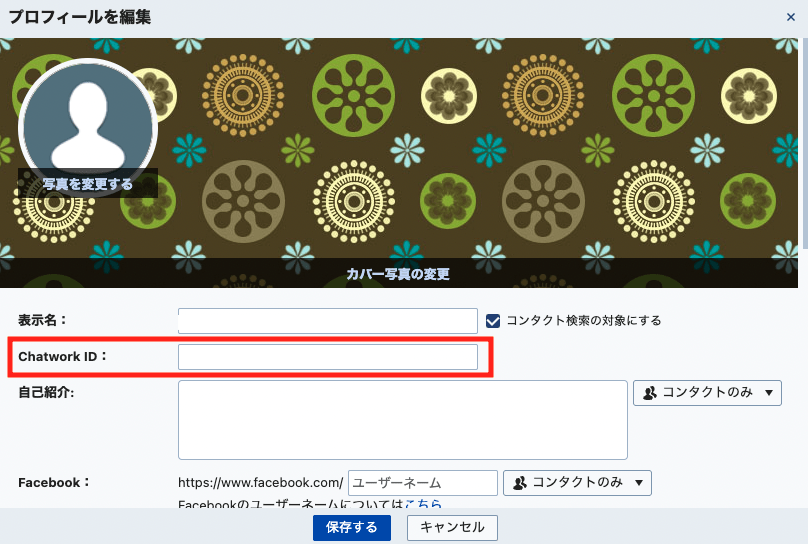Toggle the コンタクト検索の対象にする checkbox
808x544 pixels.
click(493, 321)
